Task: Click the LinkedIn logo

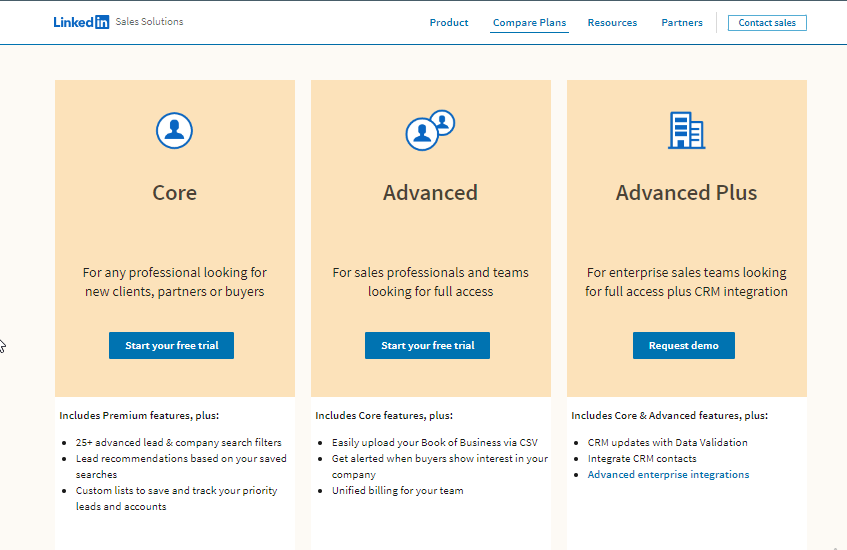Action: click(x=81, y=22)
